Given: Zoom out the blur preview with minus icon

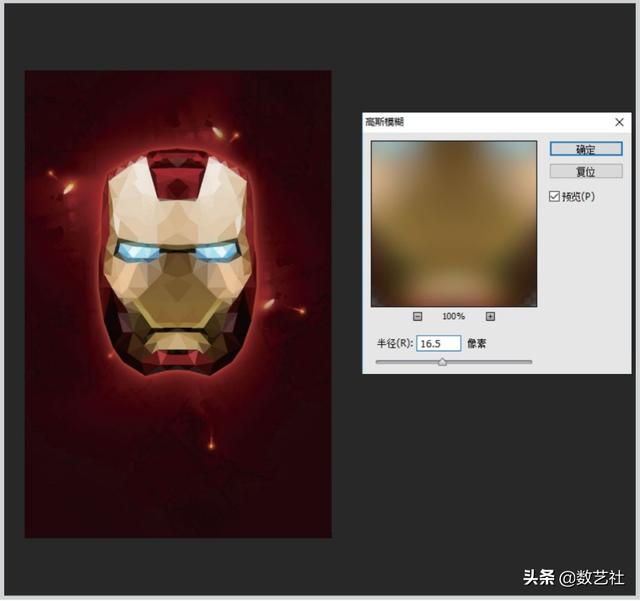Looking at the screenshot, I should (x=417, y=316).
